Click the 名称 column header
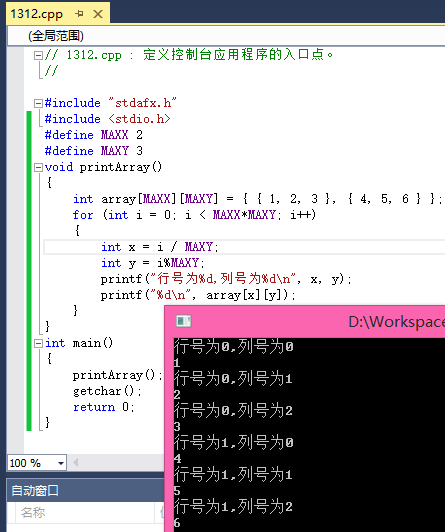The image size is (445, 532). (x=33, y=512)
